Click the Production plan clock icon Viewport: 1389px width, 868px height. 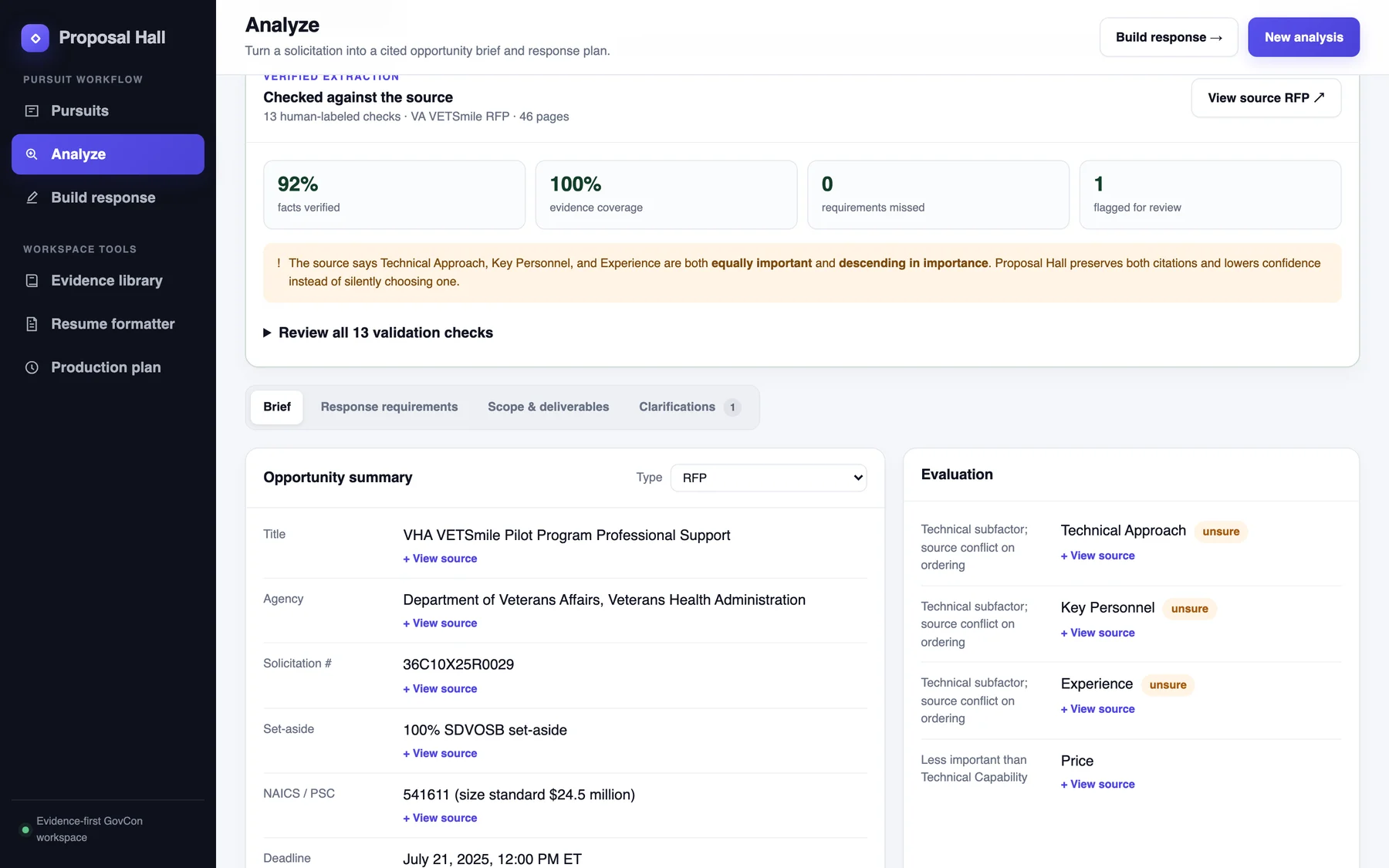coord(32,367)
